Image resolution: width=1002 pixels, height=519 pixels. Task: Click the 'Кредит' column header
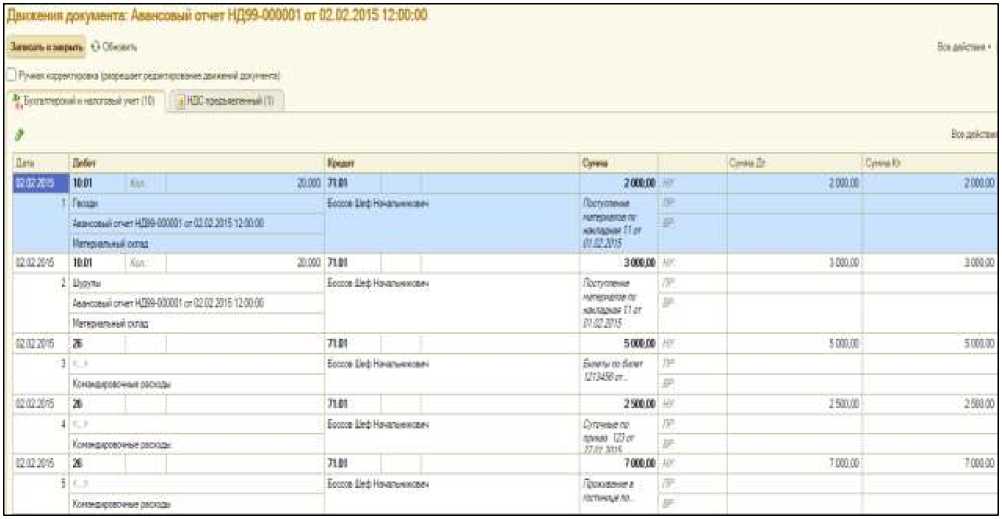[452, 164]
